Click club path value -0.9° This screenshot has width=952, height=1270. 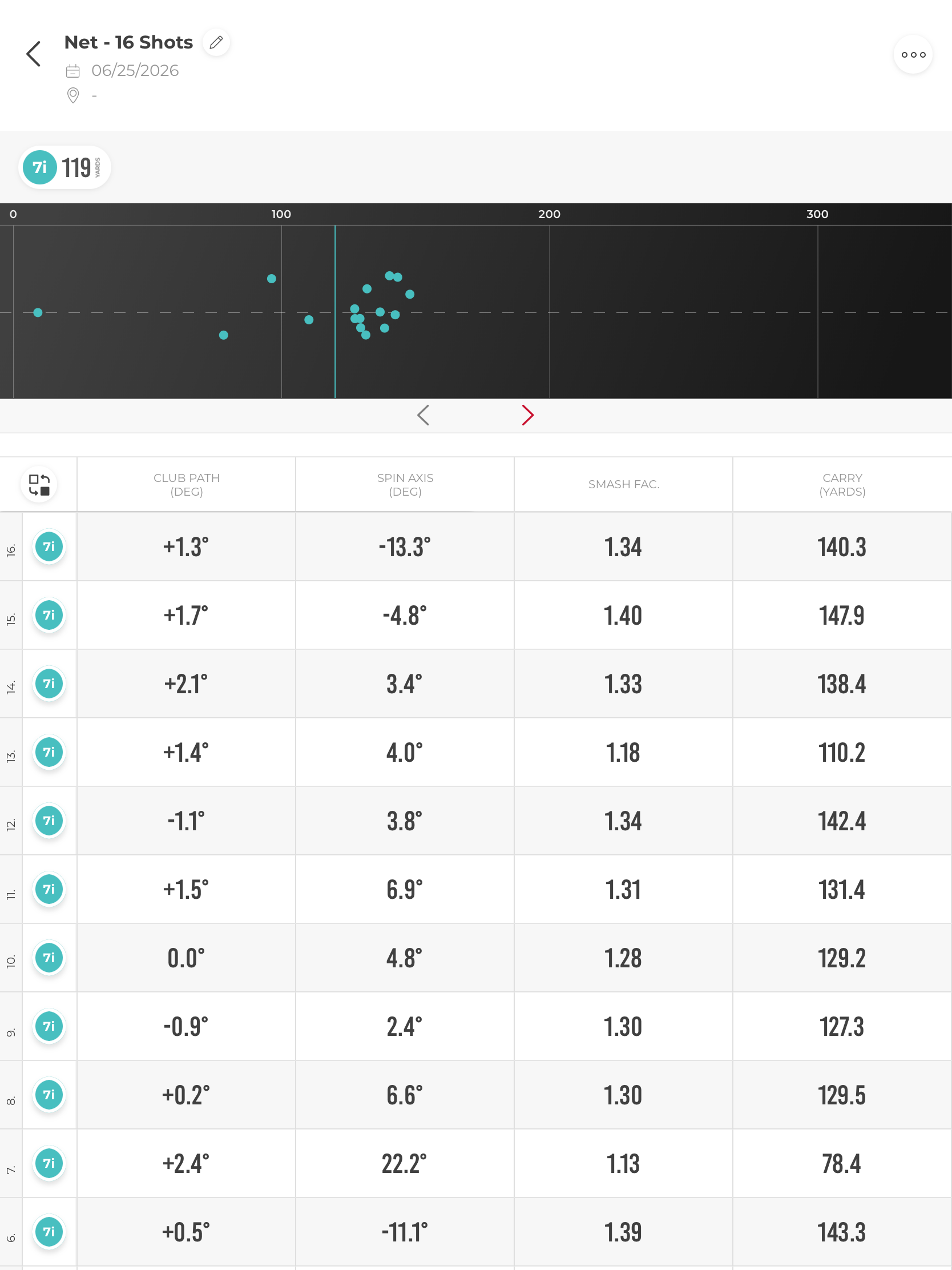tap(186, 1027)
